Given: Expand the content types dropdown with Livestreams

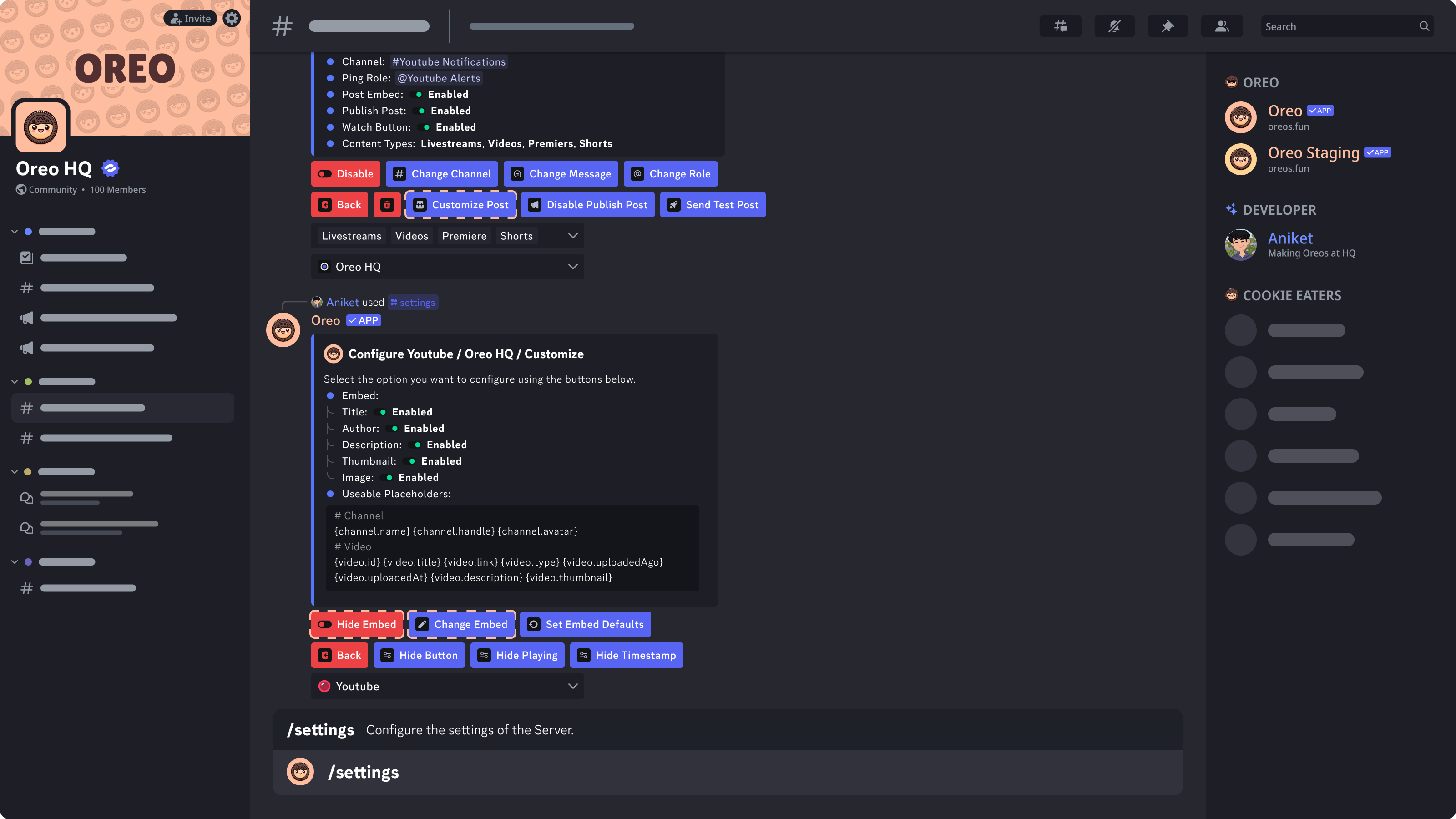Looking at the screenshot, I should tap(448, 236).
